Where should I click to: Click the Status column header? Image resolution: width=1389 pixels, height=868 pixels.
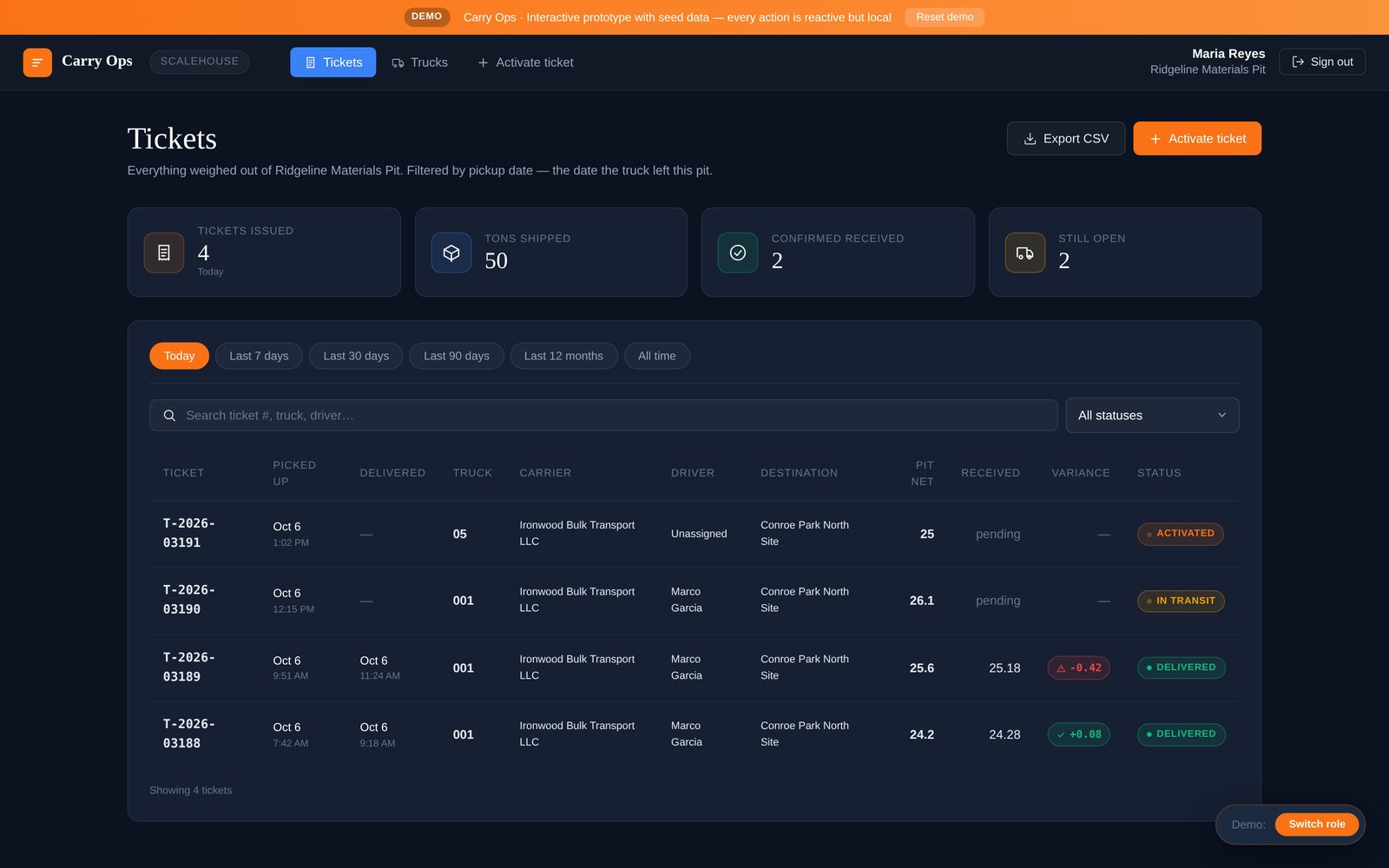tap(1159, 473)
